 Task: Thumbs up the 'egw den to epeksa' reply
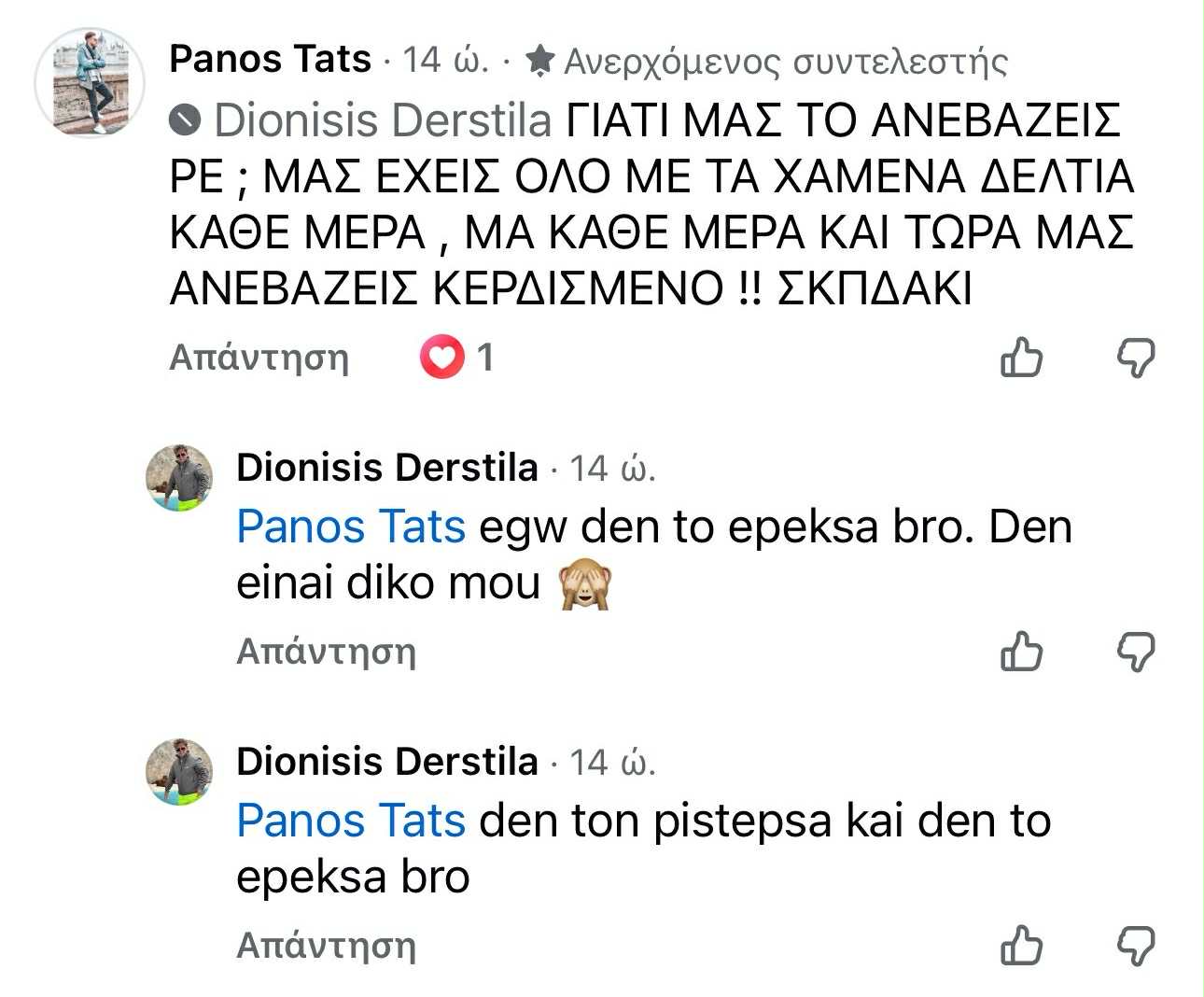(1020, 652)
